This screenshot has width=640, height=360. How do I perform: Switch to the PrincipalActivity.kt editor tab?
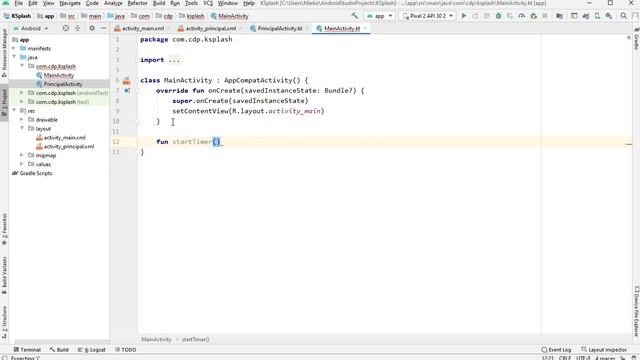click(280, 29)
